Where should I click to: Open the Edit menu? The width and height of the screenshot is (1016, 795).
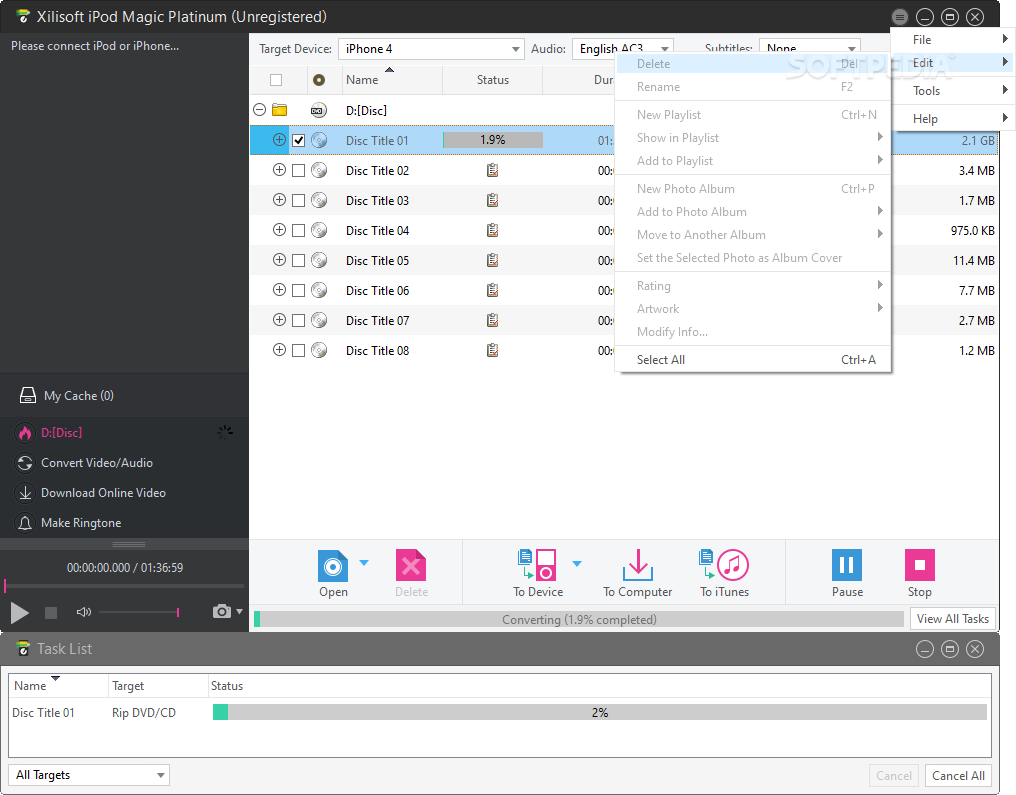pos(951,63)
